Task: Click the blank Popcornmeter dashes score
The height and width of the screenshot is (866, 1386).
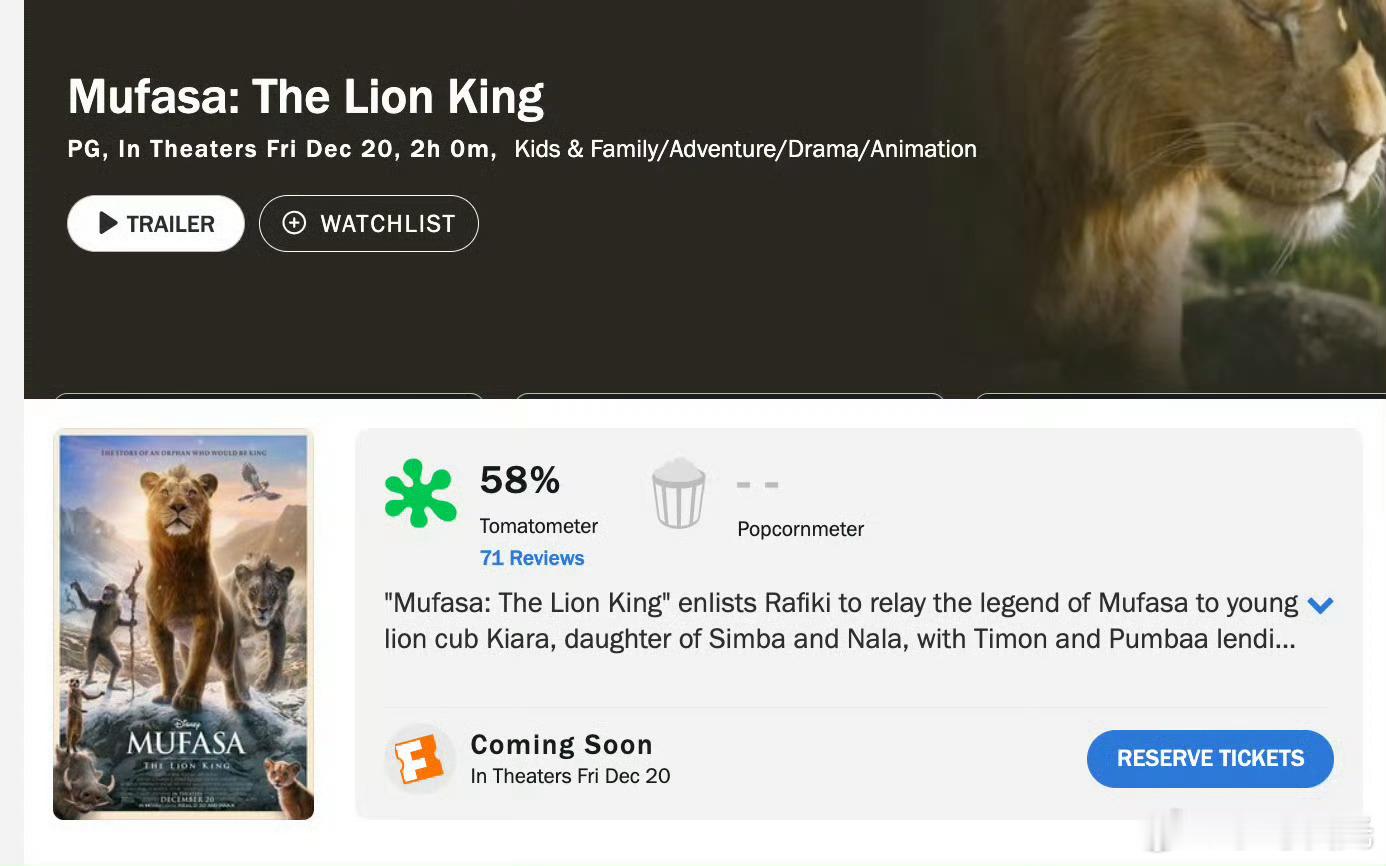Action: pos(757,485)
